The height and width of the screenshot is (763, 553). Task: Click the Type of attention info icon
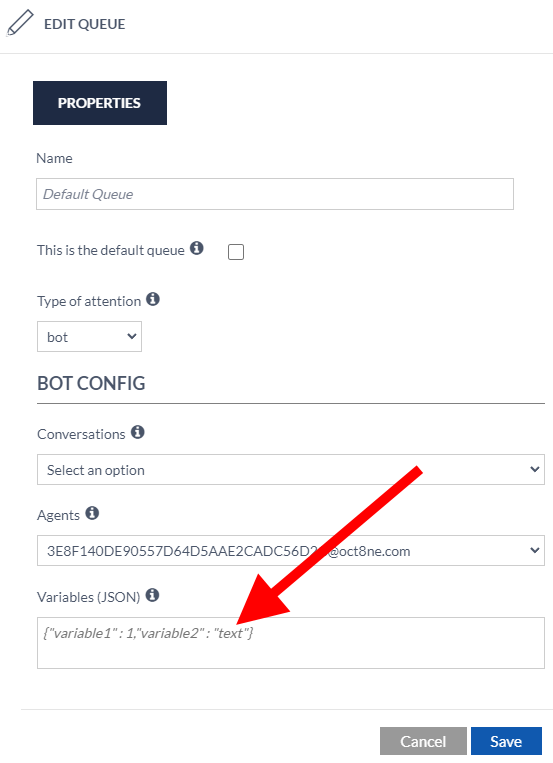pyautogui.click(x=153, y=299)
